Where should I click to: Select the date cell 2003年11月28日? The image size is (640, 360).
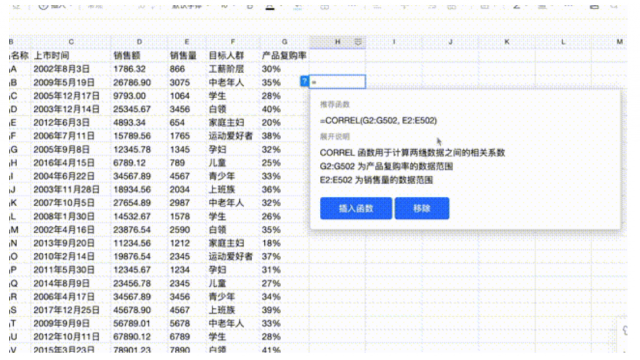coord(71,189)
